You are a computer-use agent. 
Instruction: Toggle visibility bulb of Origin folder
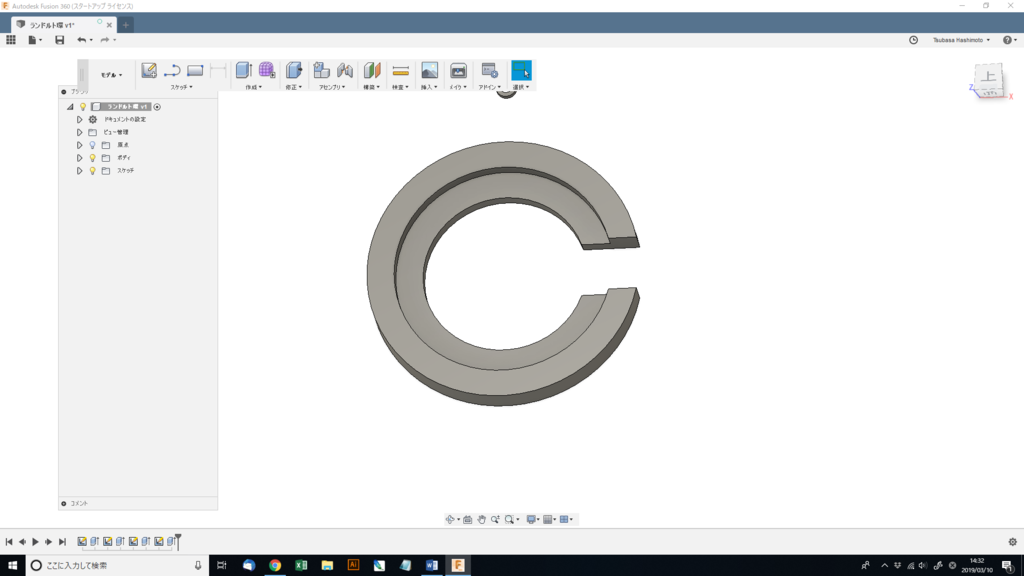(93, 145)
